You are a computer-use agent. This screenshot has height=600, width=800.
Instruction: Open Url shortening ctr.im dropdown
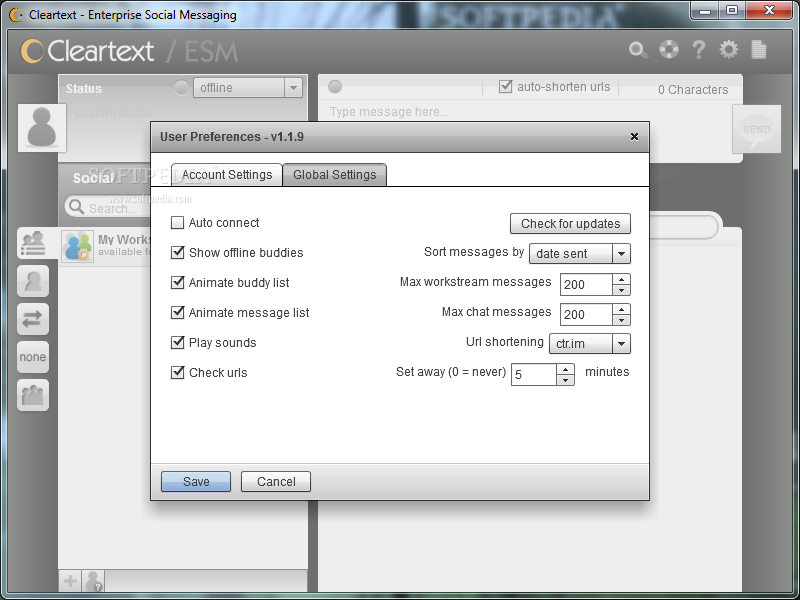coord(590,343)
